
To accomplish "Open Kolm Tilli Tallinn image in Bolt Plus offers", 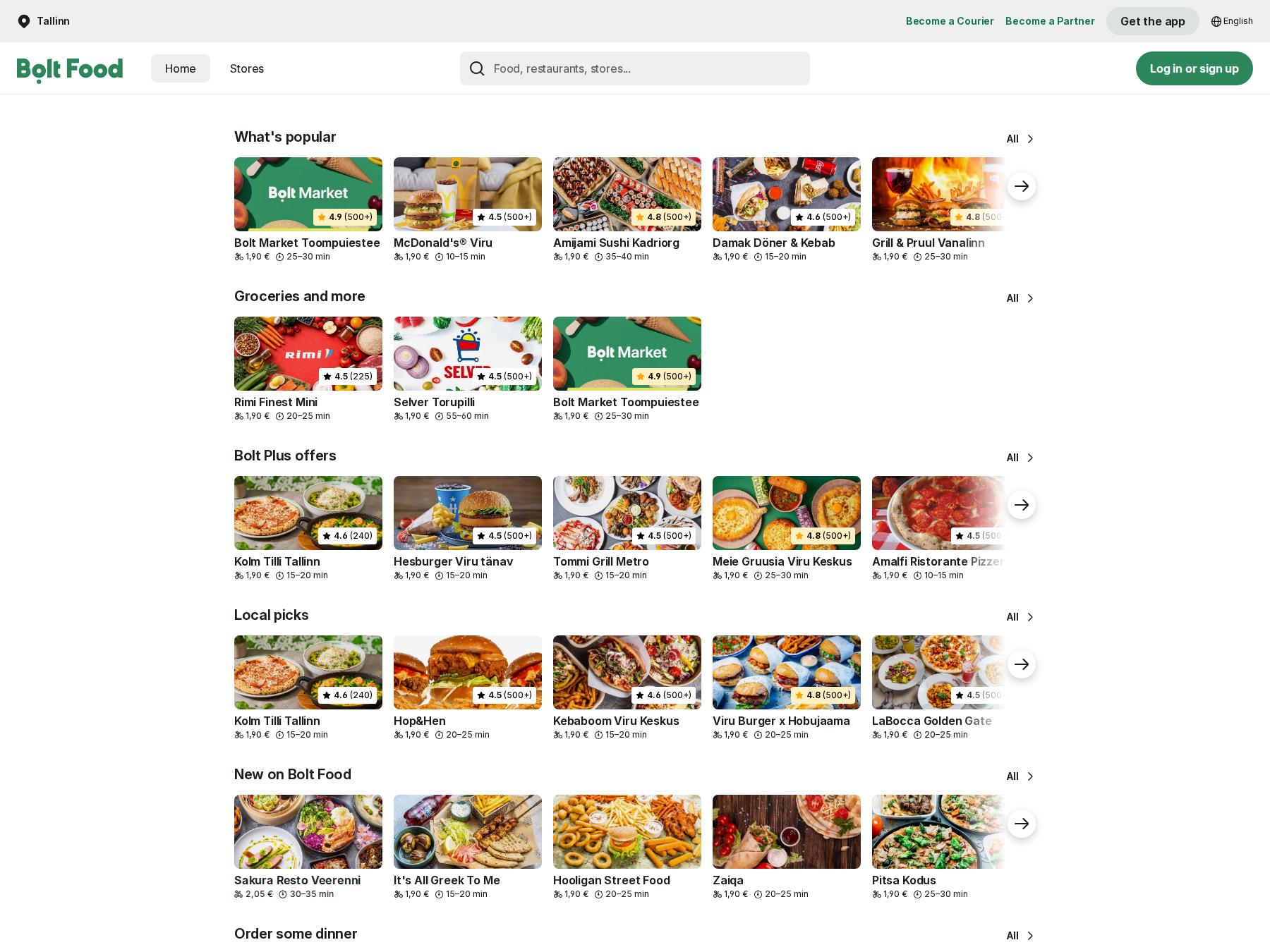I will click(x=308, y=513).
